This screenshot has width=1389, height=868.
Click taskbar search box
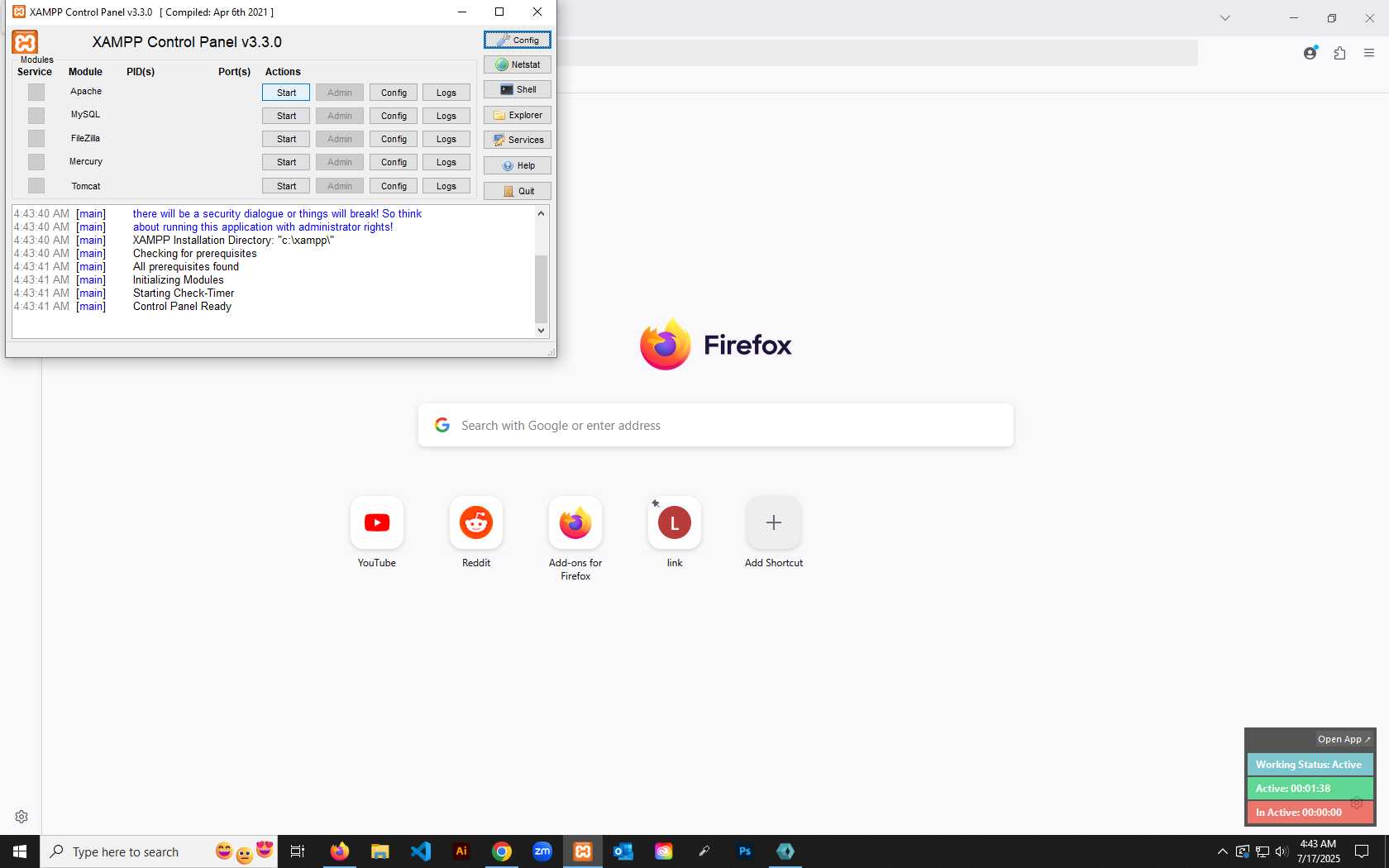pyautogui.click(x=159, y=851)
